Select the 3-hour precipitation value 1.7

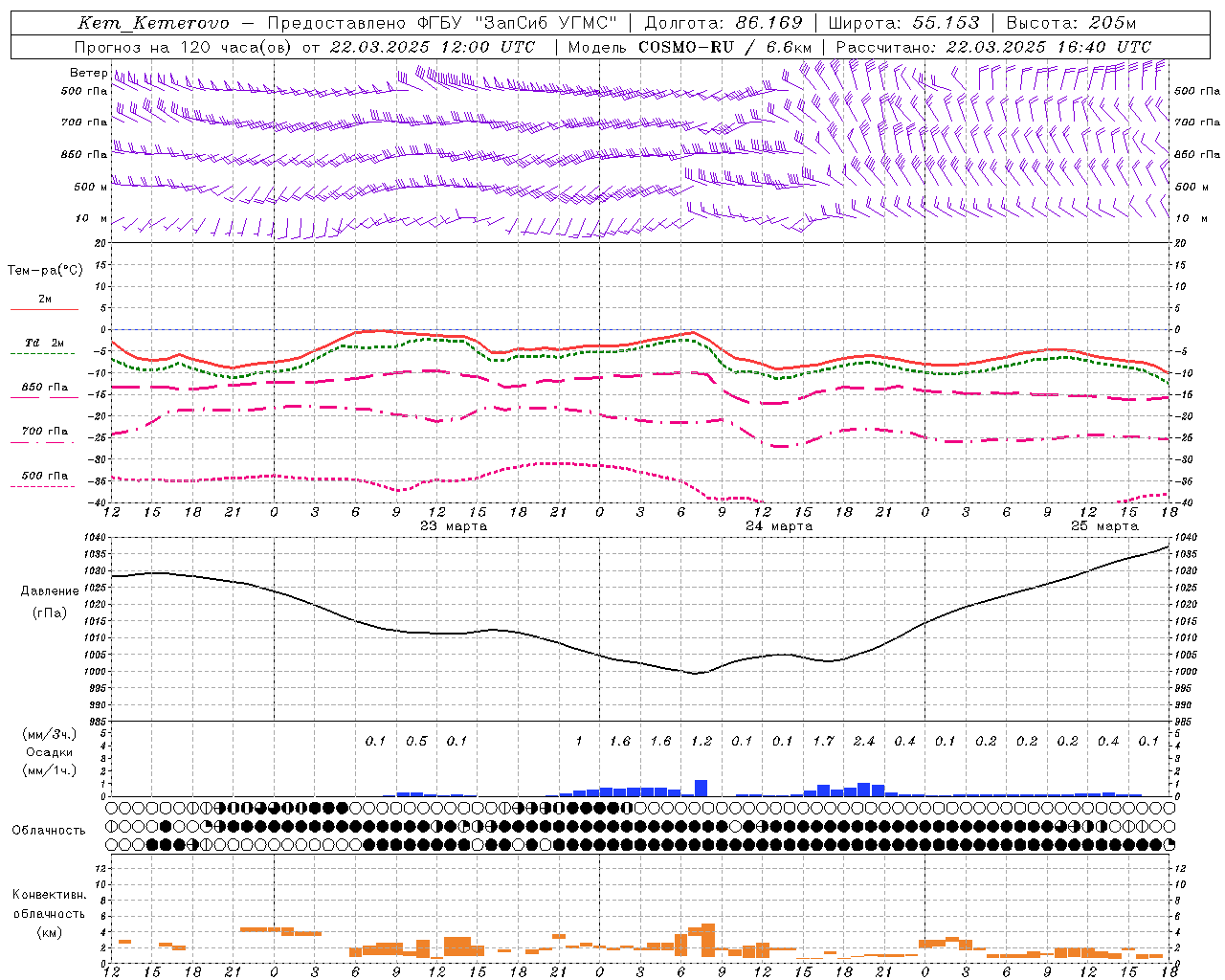click(824, 741)
